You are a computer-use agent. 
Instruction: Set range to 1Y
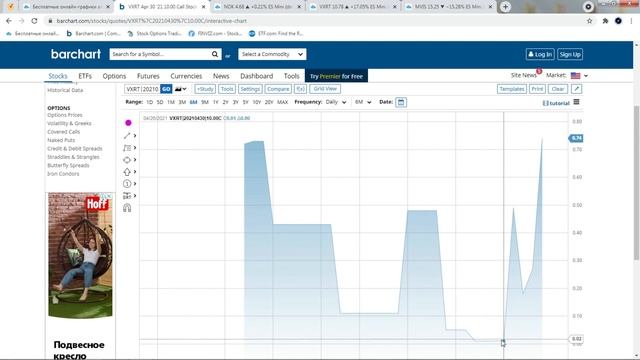(x=216, y=102)
